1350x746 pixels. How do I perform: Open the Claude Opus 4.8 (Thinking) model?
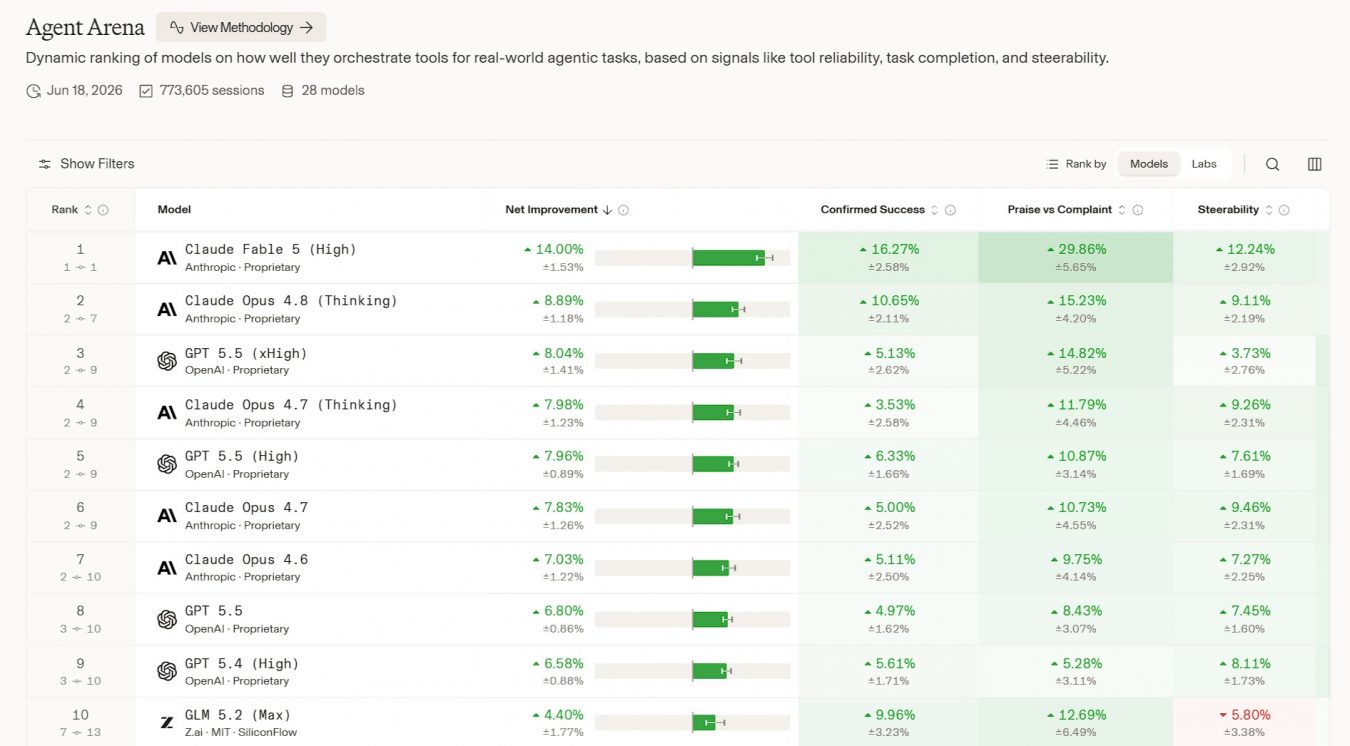tap(291, 300)
